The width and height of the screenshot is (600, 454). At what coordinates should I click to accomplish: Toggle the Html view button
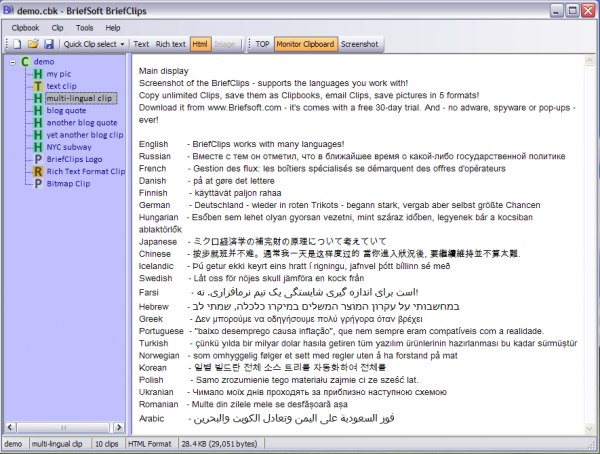200,44
